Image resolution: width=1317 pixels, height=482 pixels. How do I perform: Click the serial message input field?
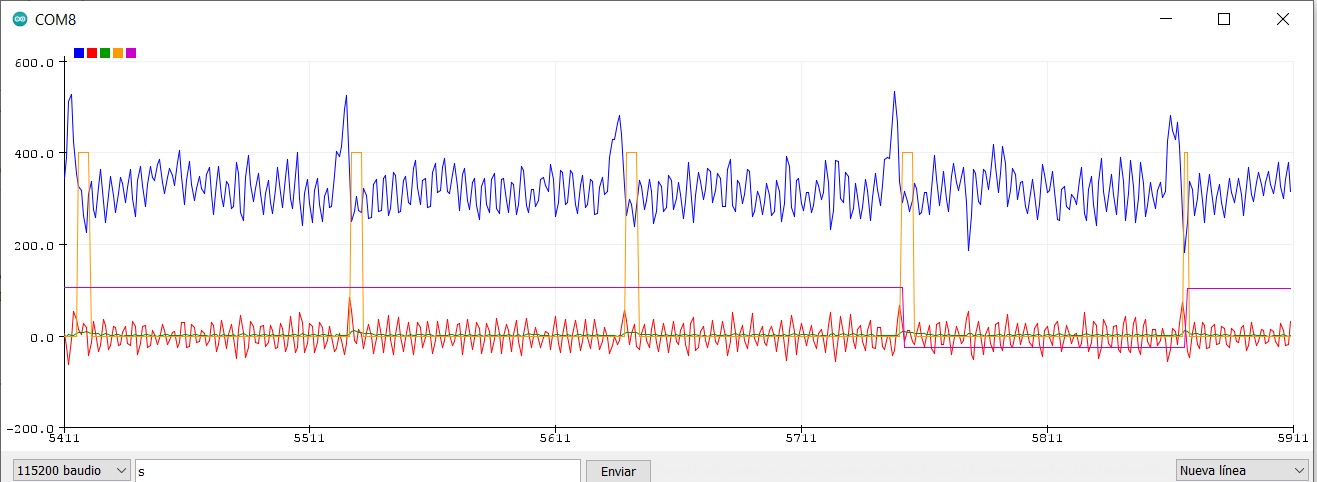357,470
